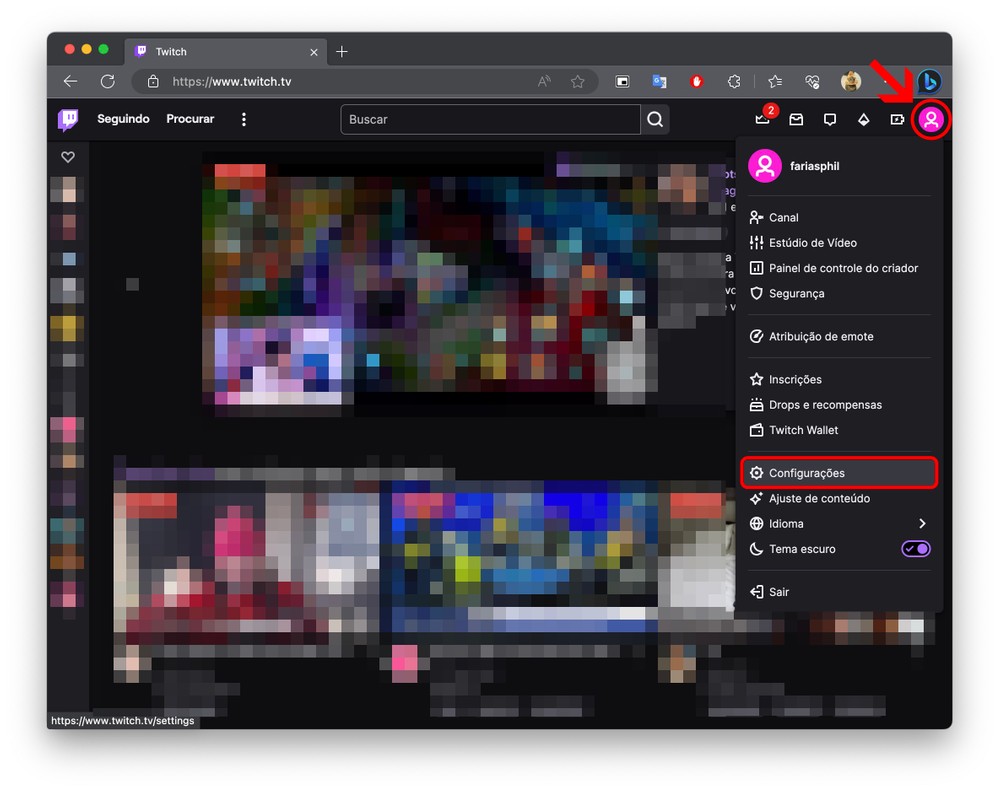Toggle the Tema escuro dark theme switch
This screenshot has height=792, width=1000.
click(x=916, y=549)
